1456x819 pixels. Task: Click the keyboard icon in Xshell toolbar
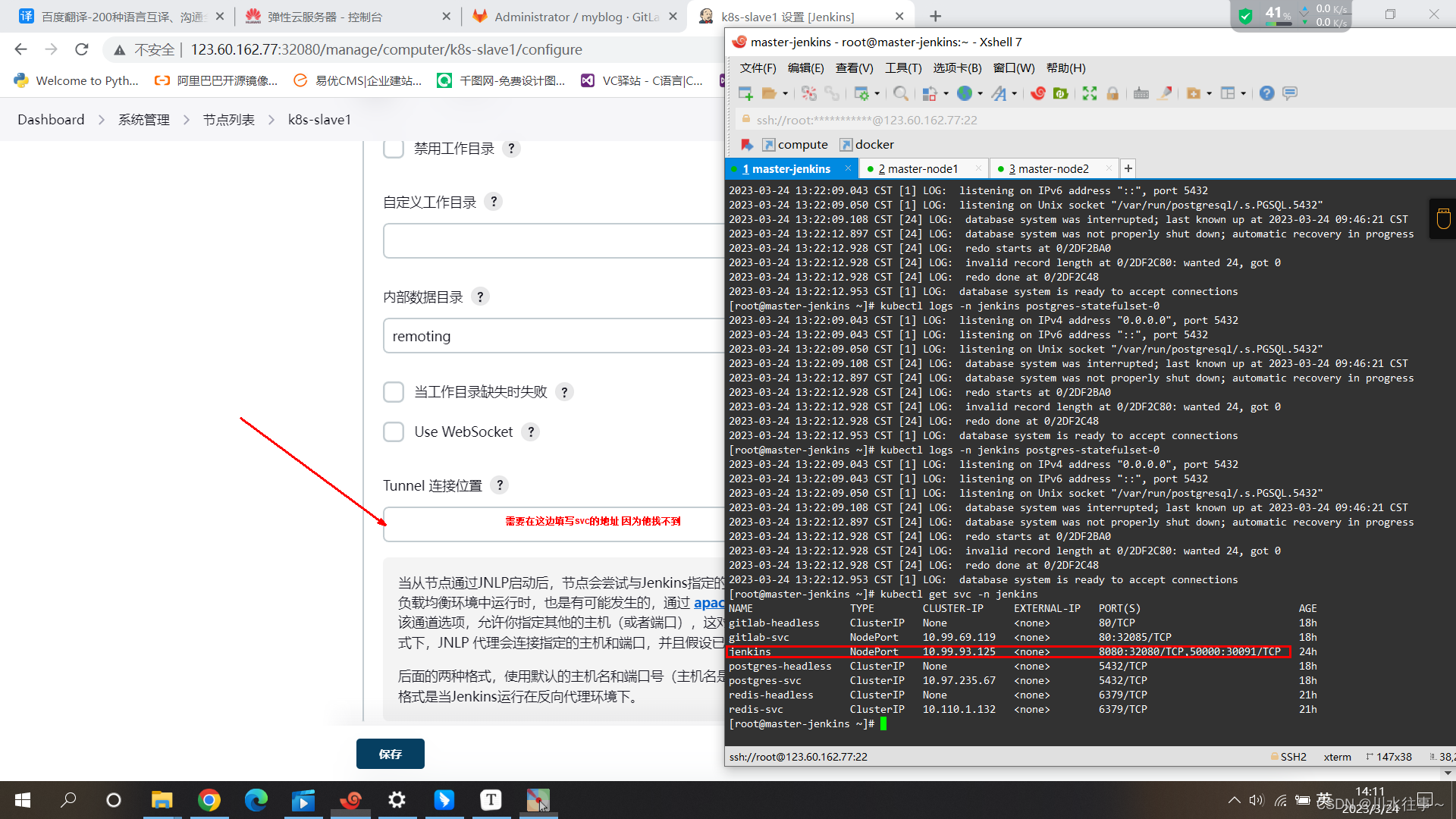click(1141, 93)
